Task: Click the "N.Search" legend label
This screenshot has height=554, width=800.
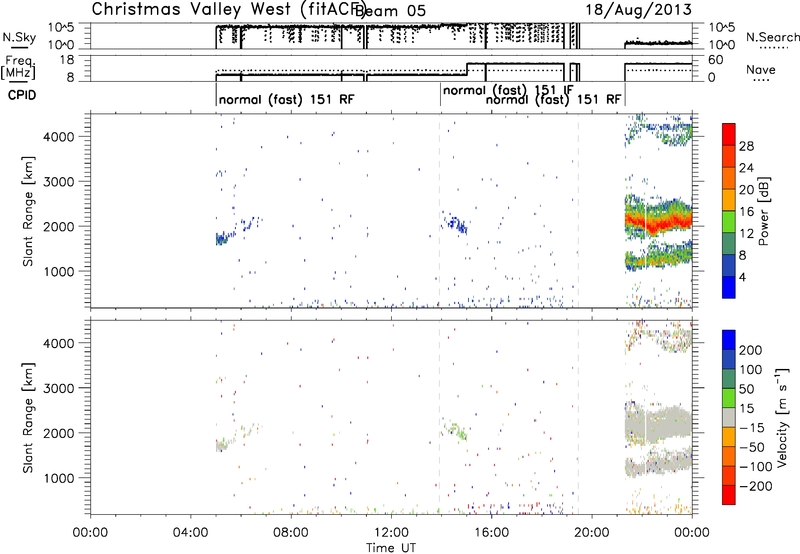Action: tap(772, 37)
